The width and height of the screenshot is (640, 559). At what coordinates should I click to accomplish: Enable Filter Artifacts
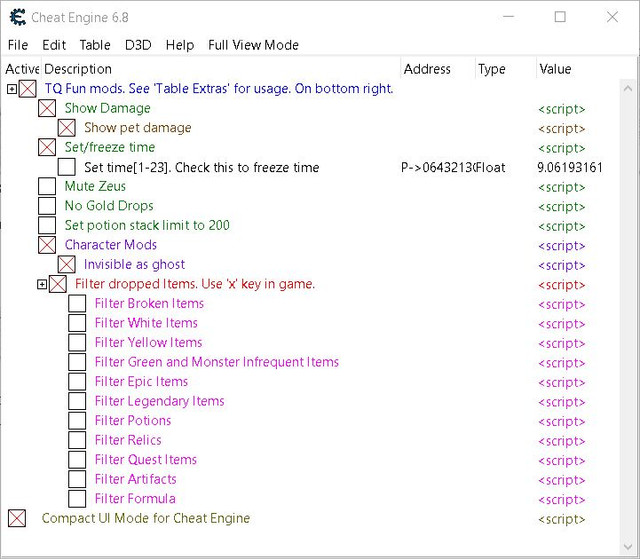(x=77, y=479)
